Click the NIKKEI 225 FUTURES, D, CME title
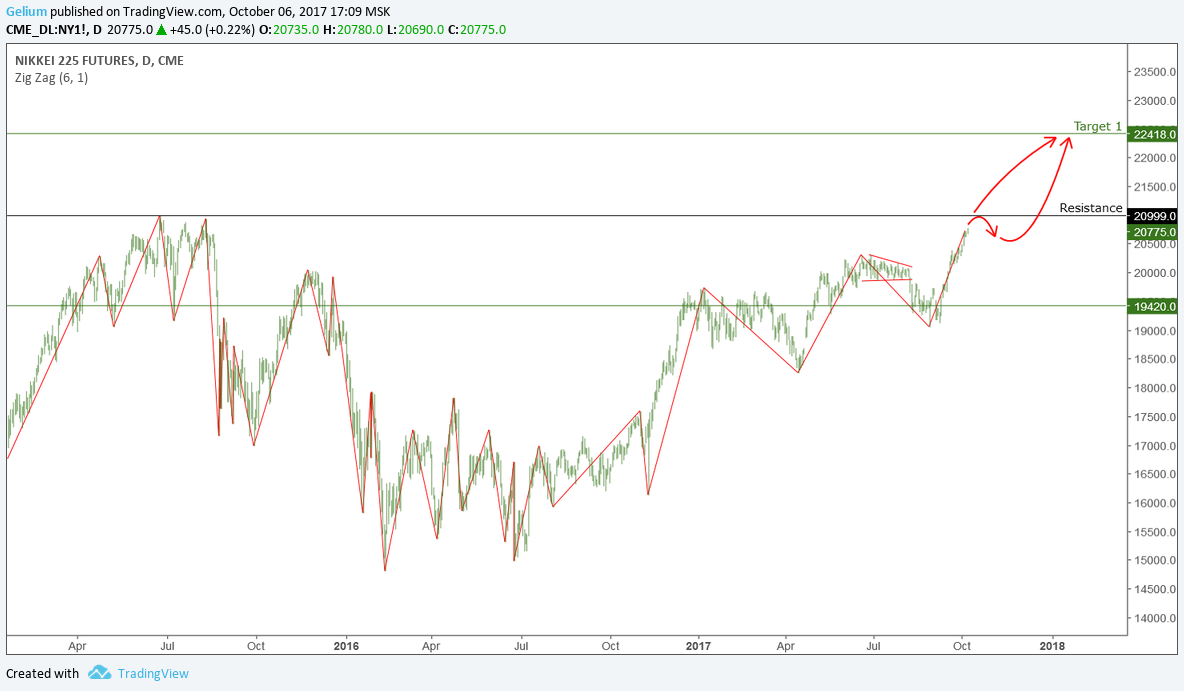The width and height of the screenshot is (1184, 691). (x=99, y=60)
